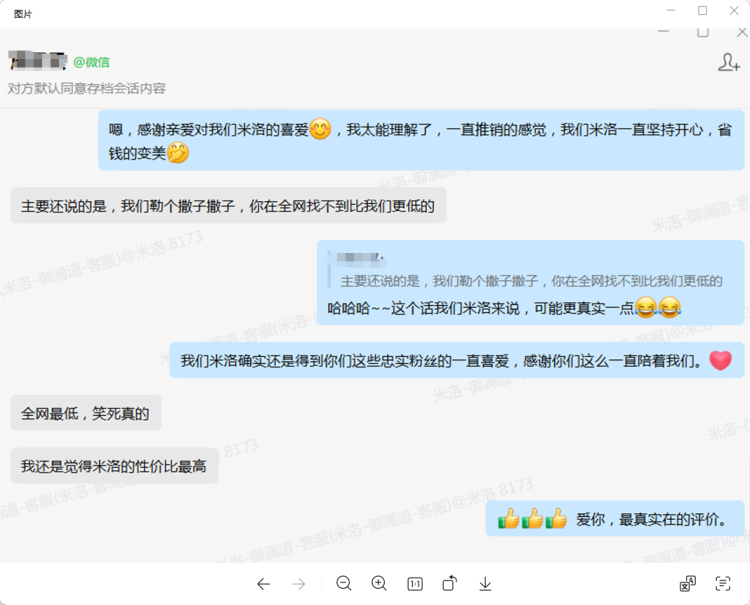Show image at 1:1 actual size

[x=415, y=584]
